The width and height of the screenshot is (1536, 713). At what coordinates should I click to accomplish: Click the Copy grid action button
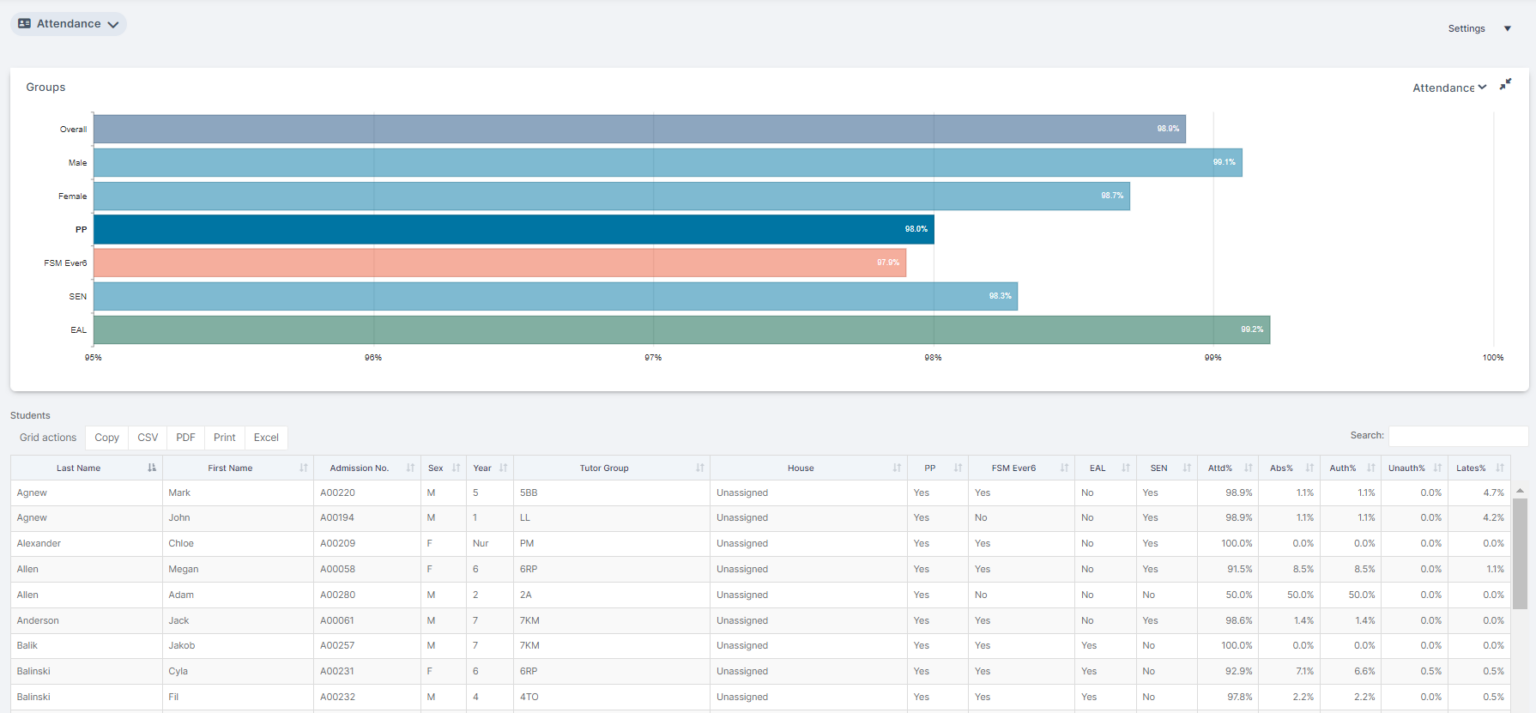pos(106,437)
